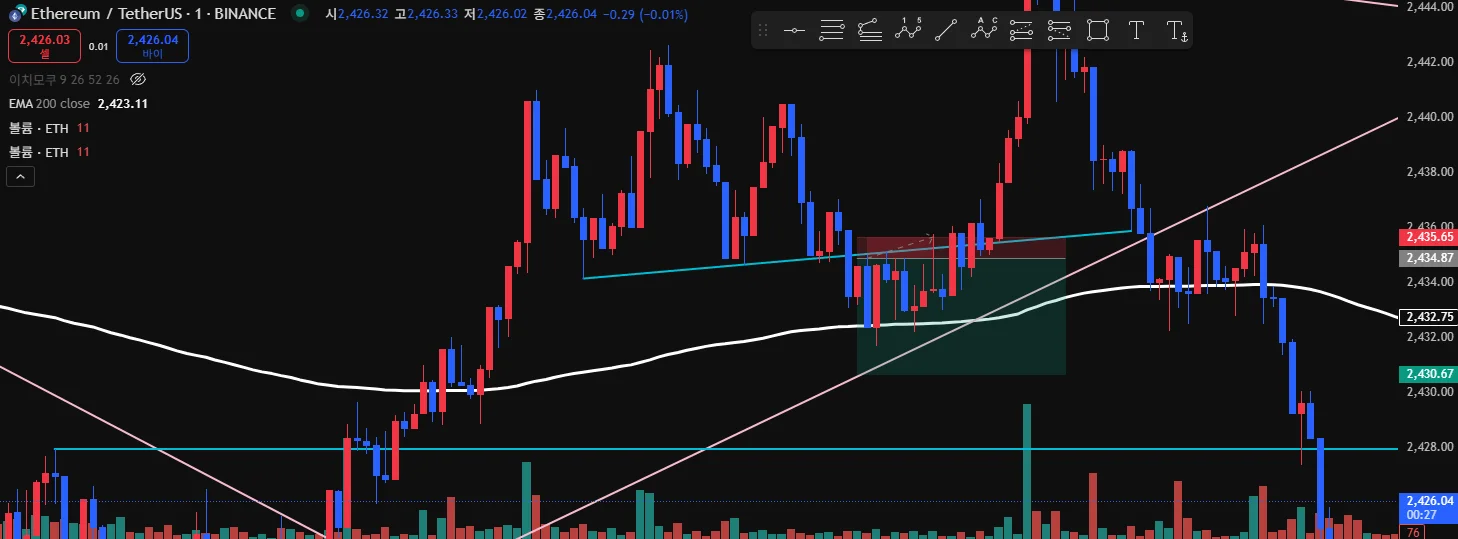
Task: Select the trend line drawing tool
Action: coord(945,31)
